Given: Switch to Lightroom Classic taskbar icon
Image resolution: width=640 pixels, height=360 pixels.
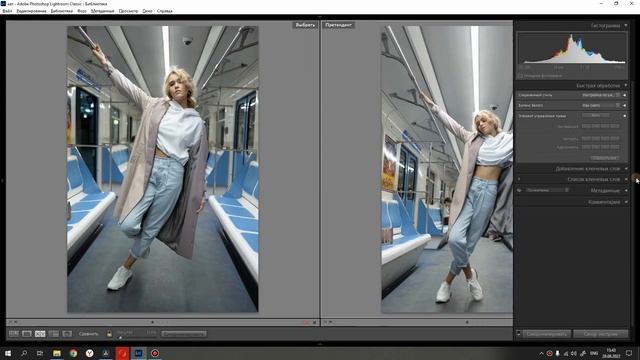Looking at the screenshot, I should (x=138, y=353).
